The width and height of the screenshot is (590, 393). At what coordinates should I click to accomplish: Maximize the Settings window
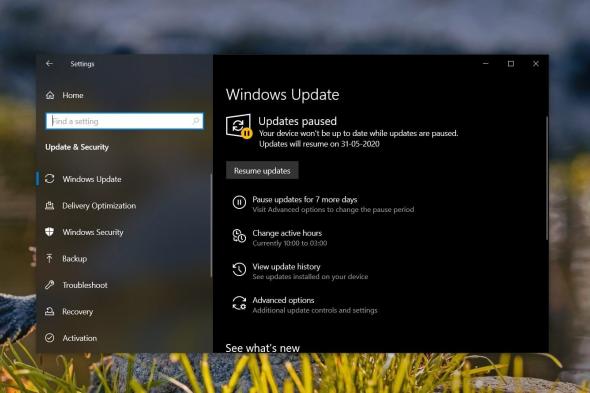(511, 64)
